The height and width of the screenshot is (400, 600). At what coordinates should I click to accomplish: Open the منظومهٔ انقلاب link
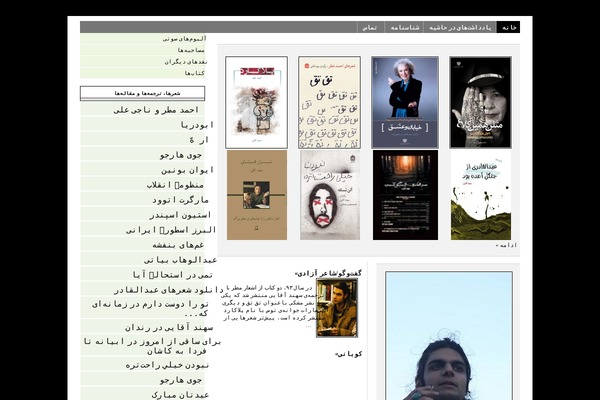[176, 185]
